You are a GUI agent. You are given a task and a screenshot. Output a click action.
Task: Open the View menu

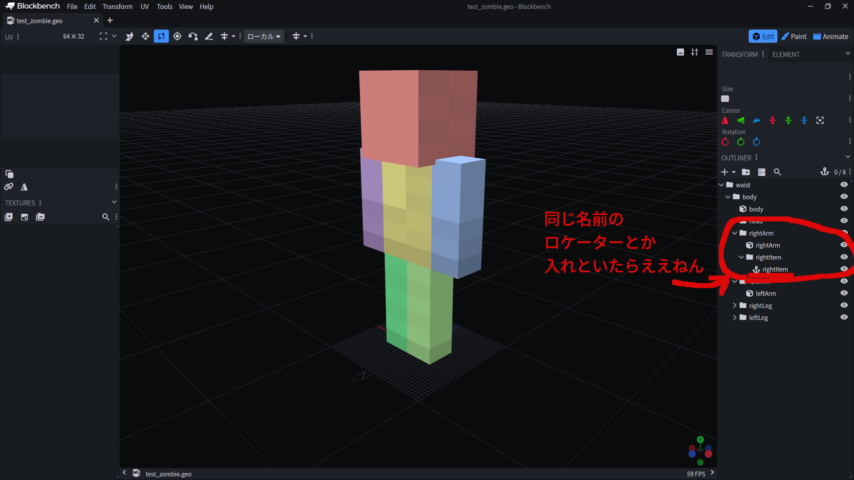(186, 7)
